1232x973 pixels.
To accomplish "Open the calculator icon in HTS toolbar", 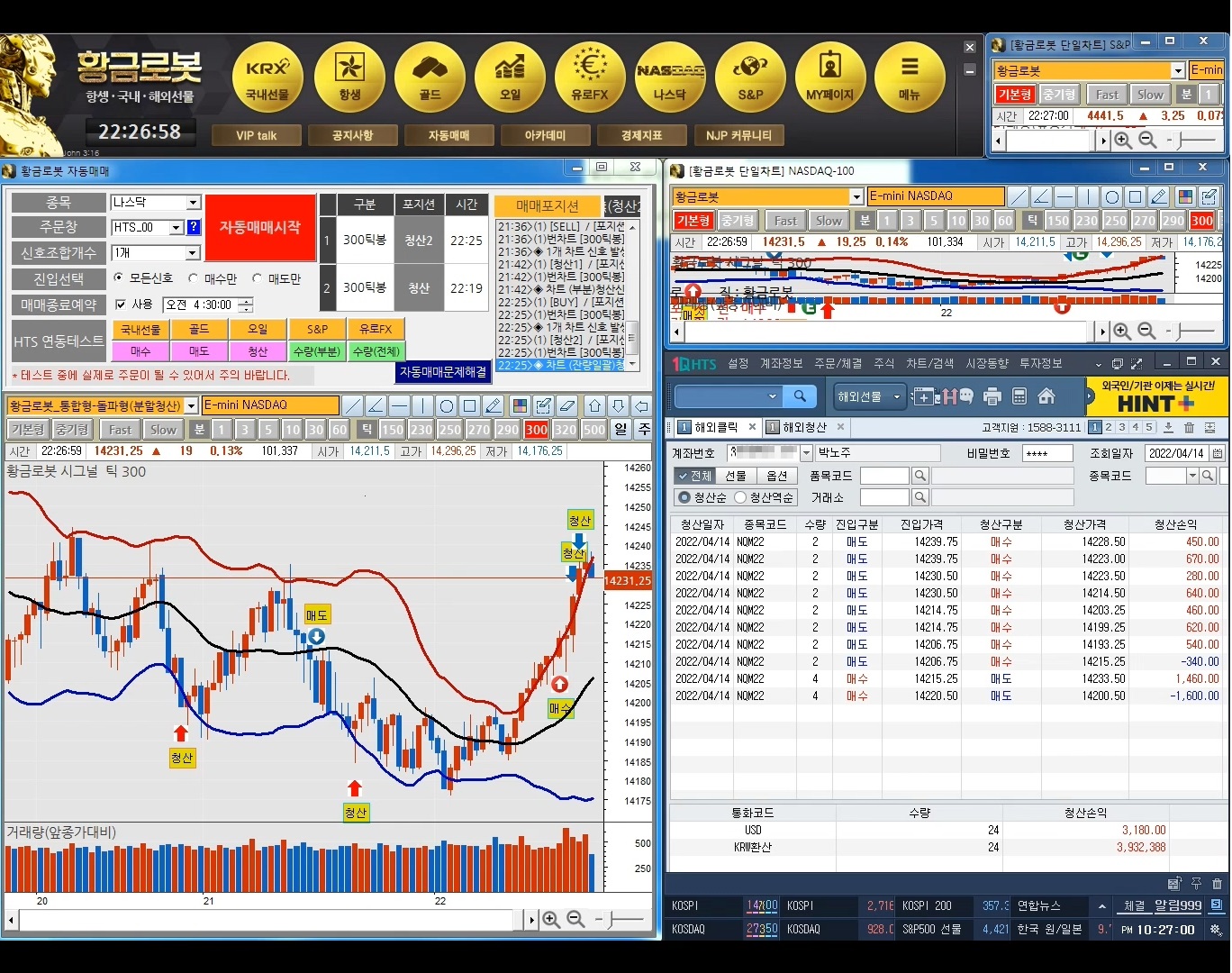I will 1019,396.
